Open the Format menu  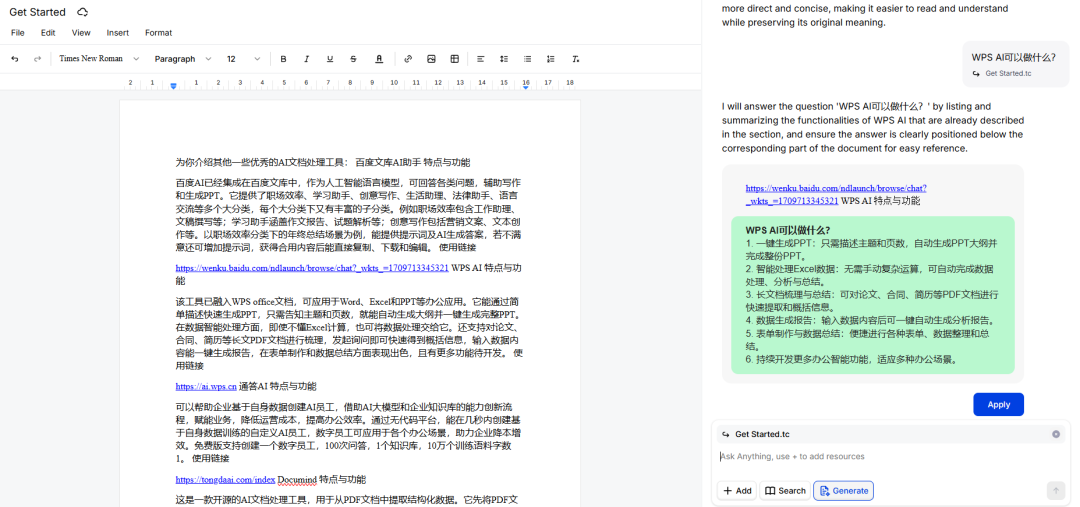158,33
